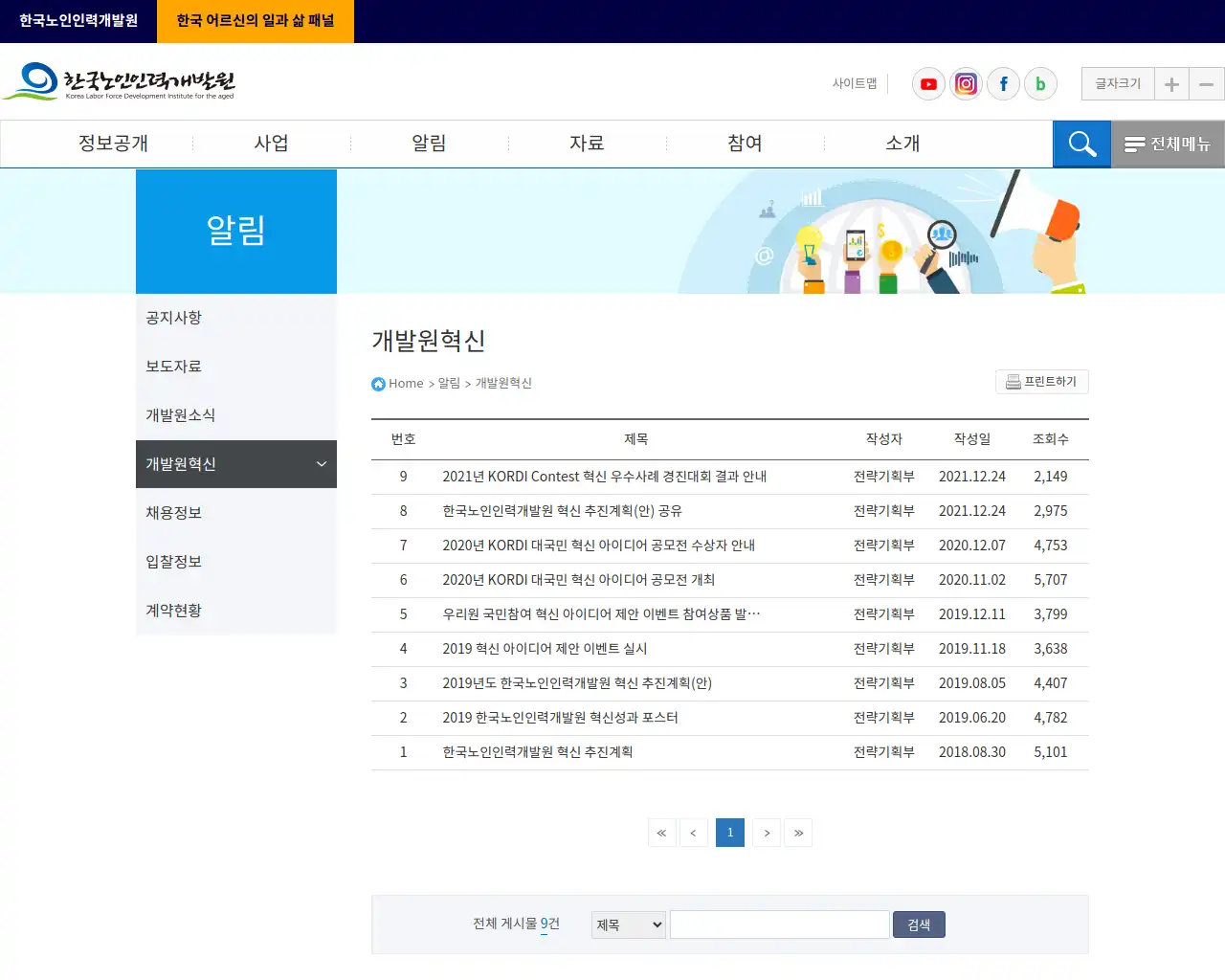The image size is (1225, 980).
Task: Open the YouTube channel icon
Action: click(x=928, y=84)
